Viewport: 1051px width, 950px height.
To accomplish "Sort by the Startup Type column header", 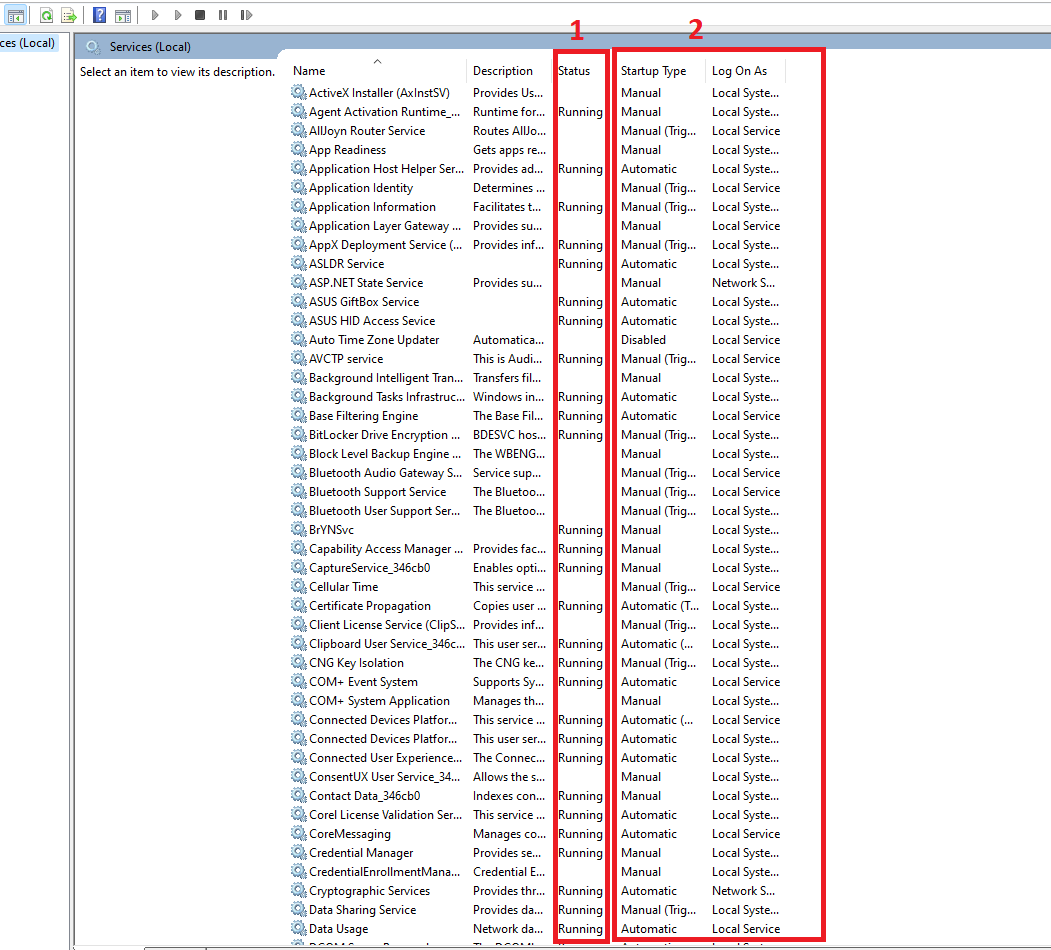I will [x=654, y=70].
